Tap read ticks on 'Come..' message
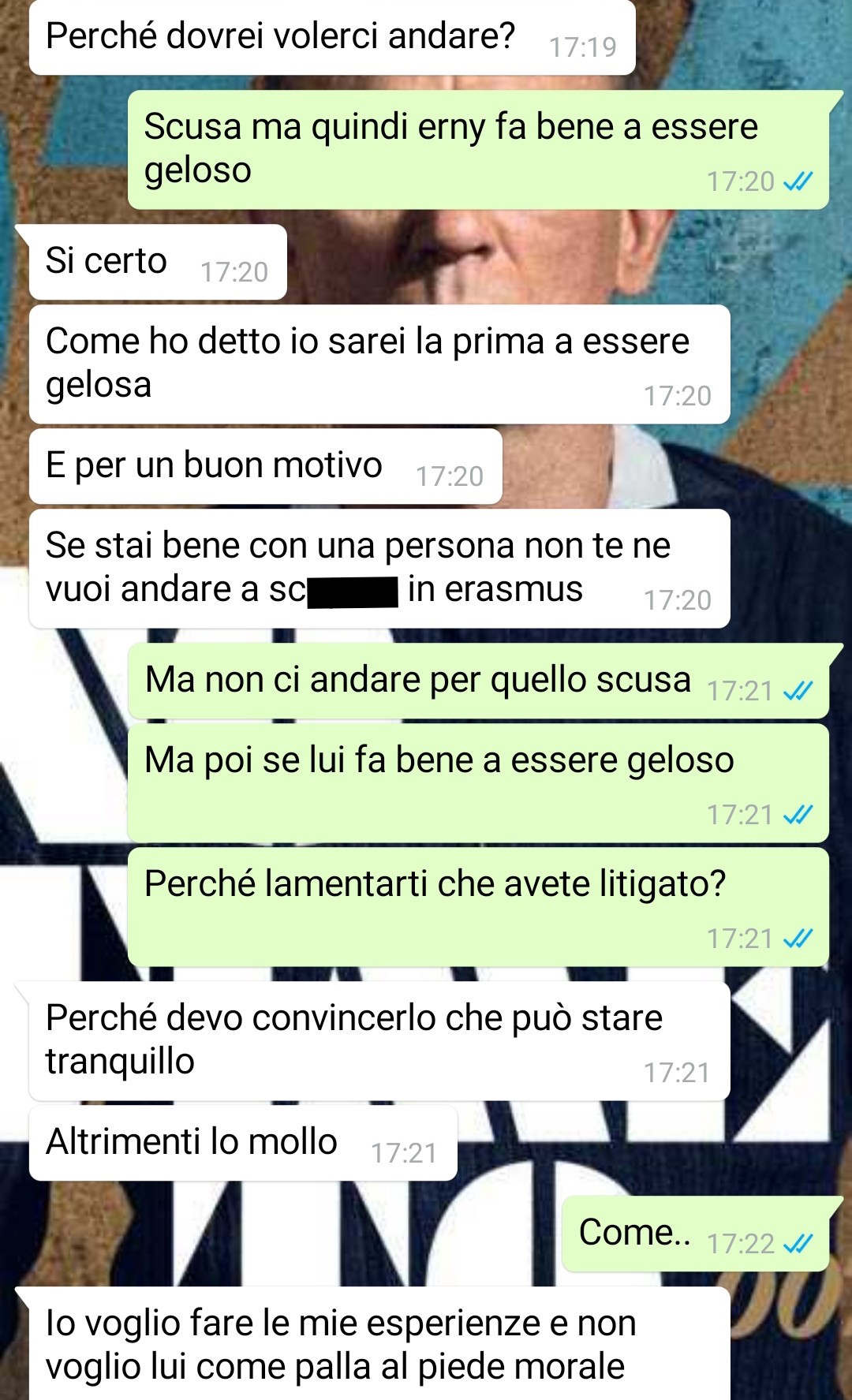The image size is (852, 1400). pyautogui.click(x=798, y=1244)
